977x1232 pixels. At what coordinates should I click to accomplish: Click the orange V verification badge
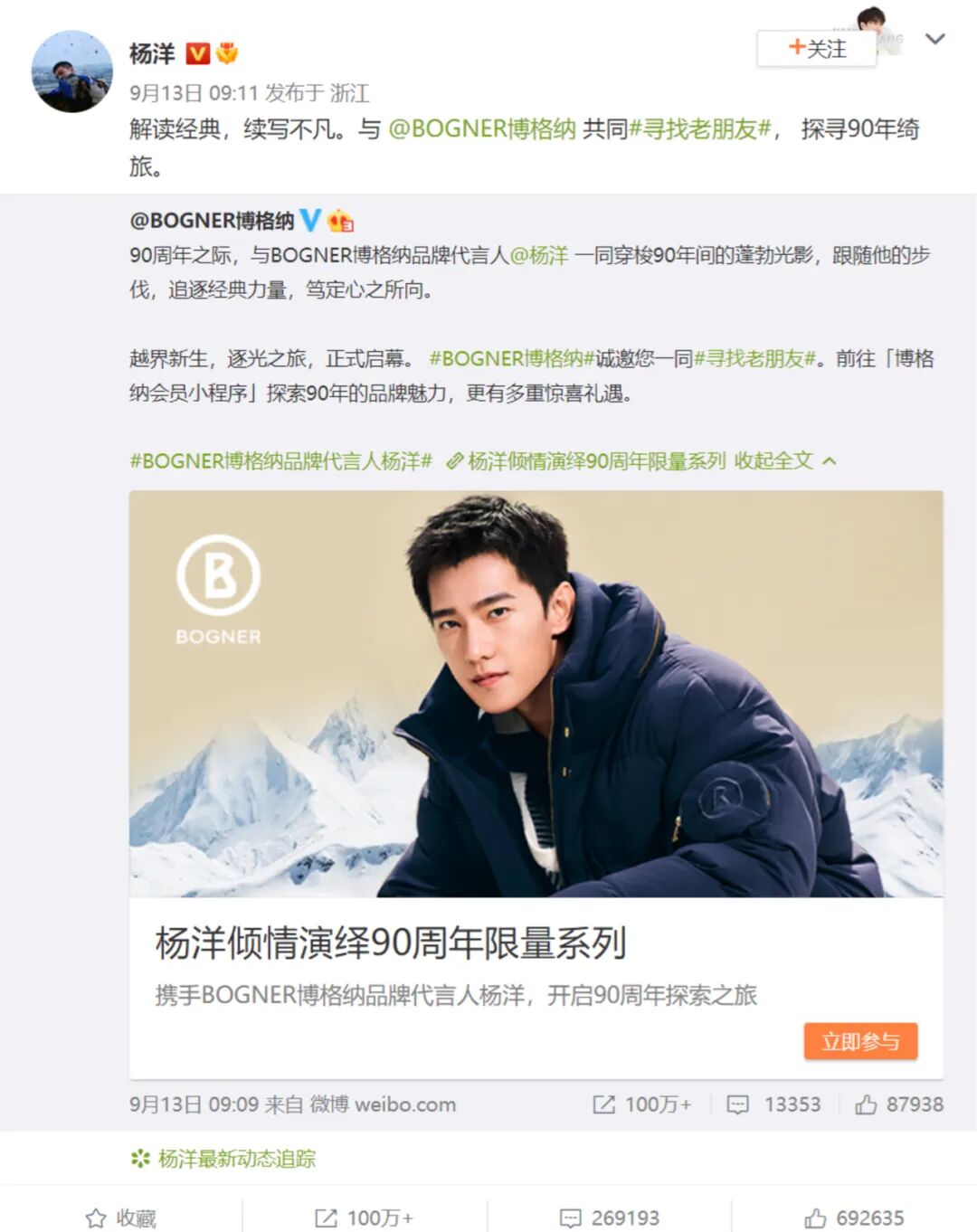[x=197, y=54]
